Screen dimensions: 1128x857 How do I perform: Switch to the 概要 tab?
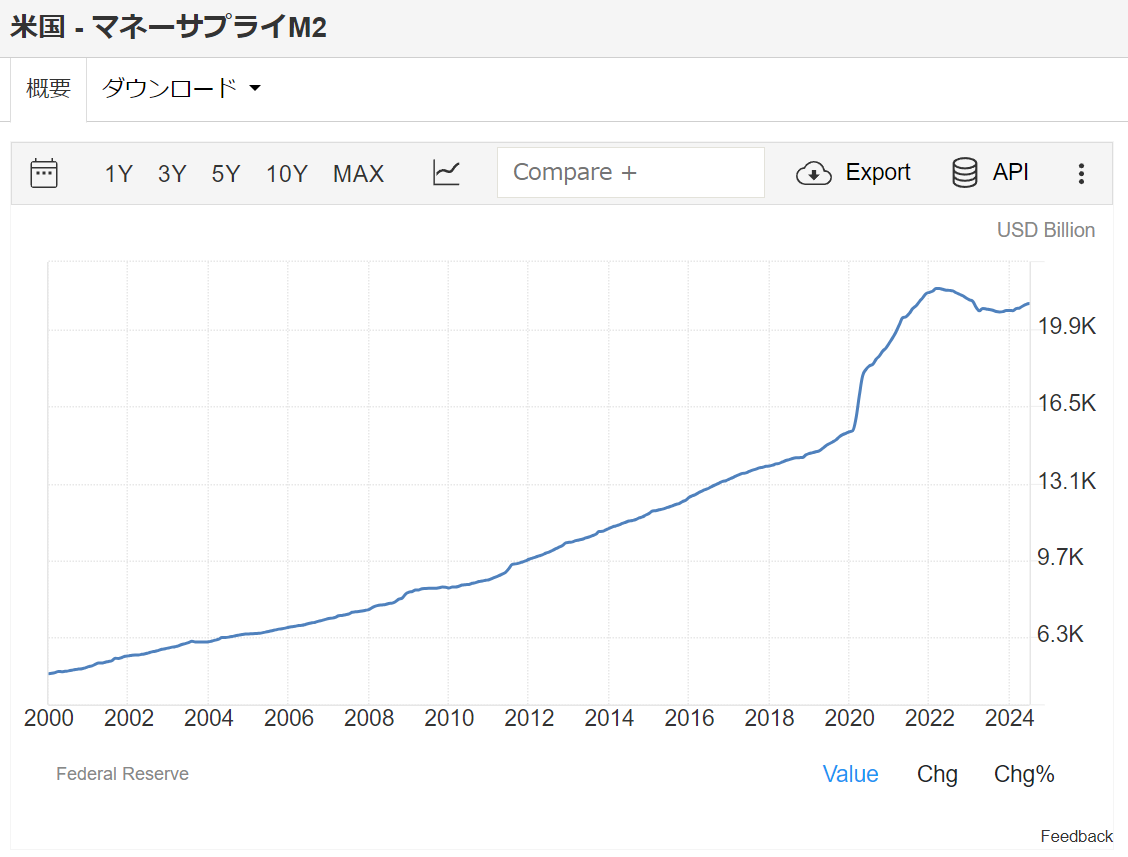tap(49, 88)
